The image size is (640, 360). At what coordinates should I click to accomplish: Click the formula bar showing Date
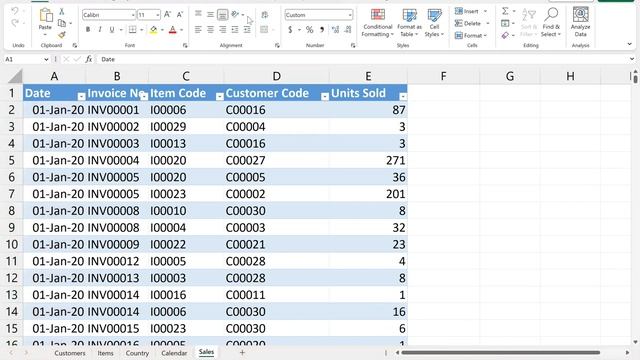[363, 59]
